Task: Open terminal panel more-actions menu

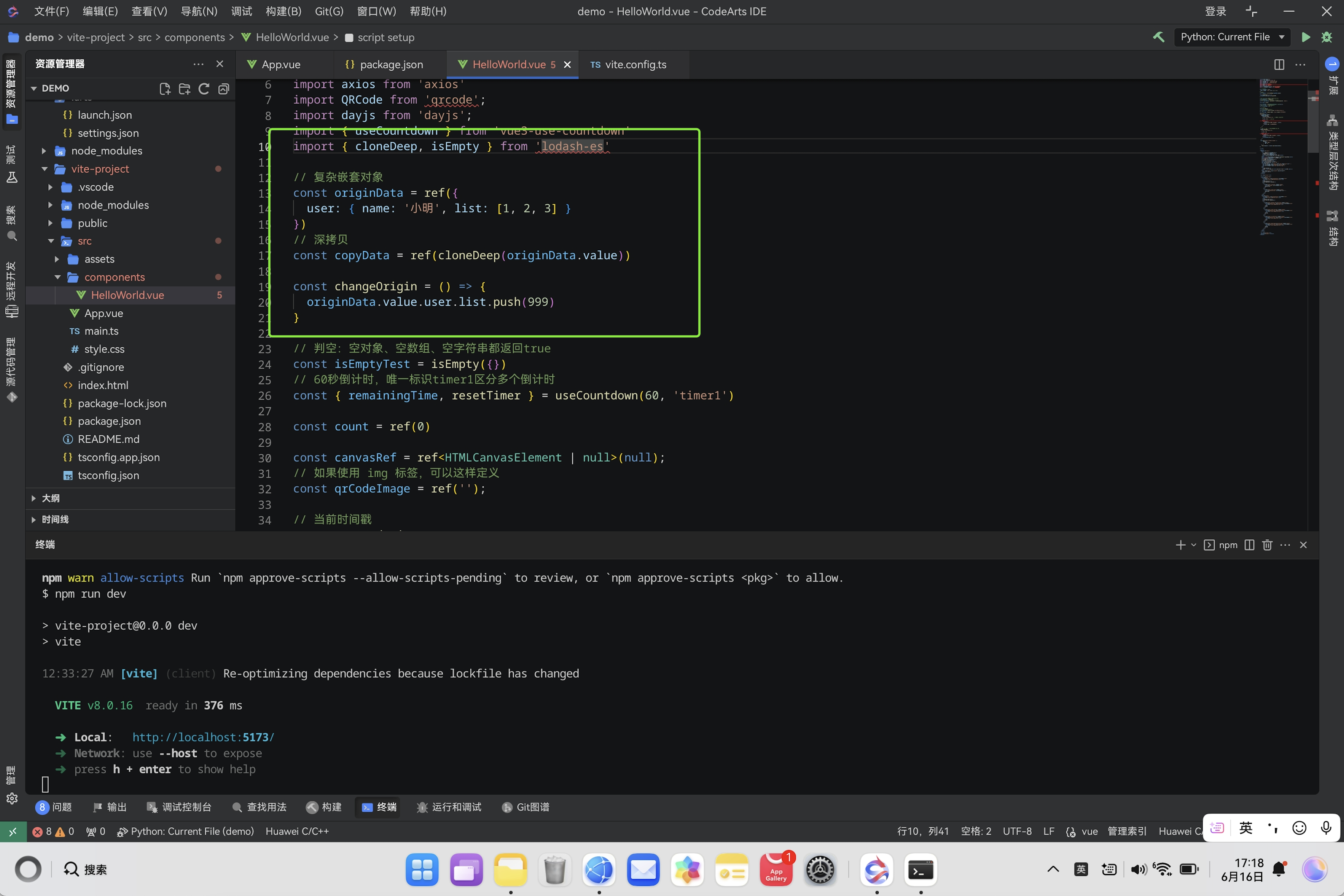Action: (x=1285, y=545)
